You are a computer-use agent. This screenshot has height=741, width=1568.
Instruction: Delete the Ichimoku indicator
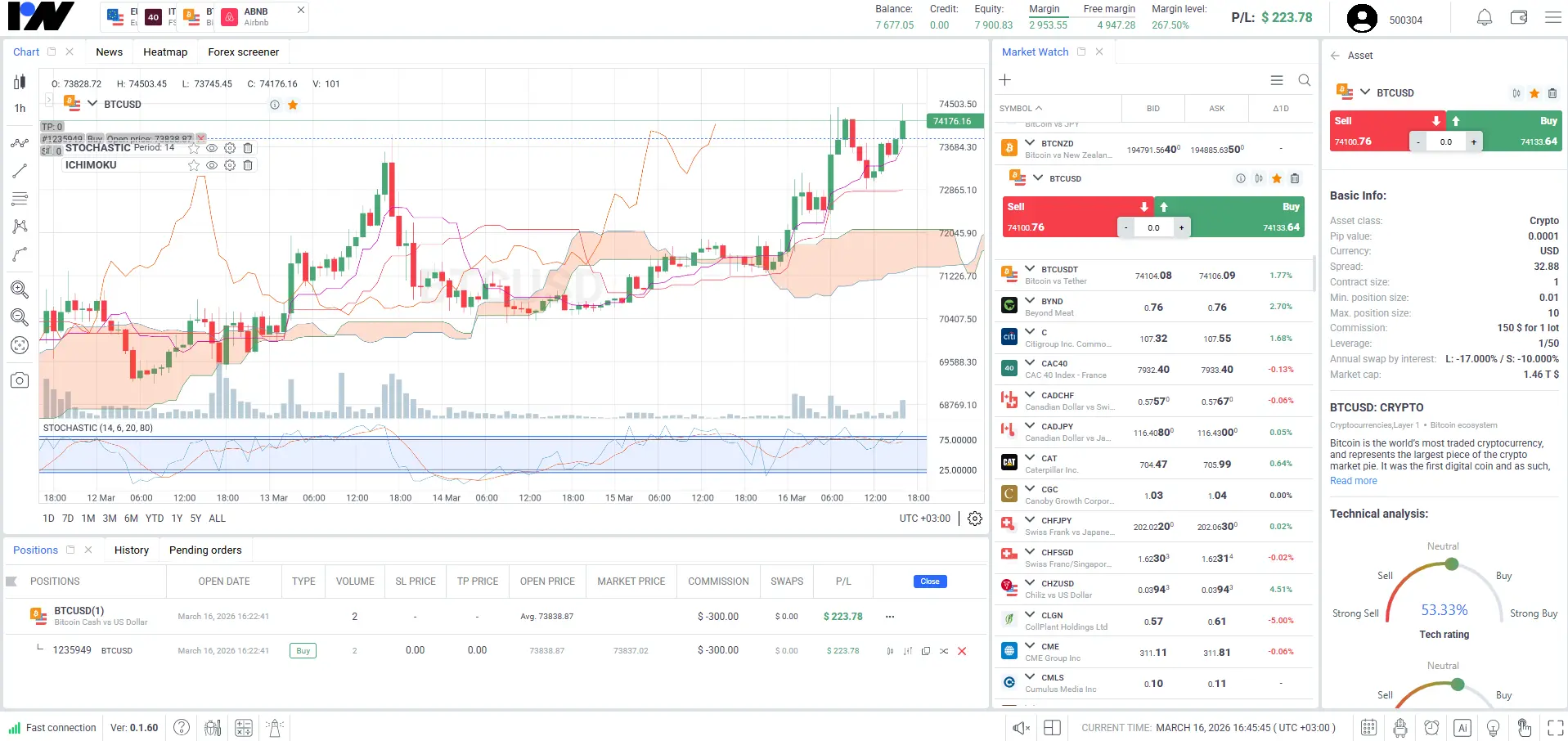248,165
